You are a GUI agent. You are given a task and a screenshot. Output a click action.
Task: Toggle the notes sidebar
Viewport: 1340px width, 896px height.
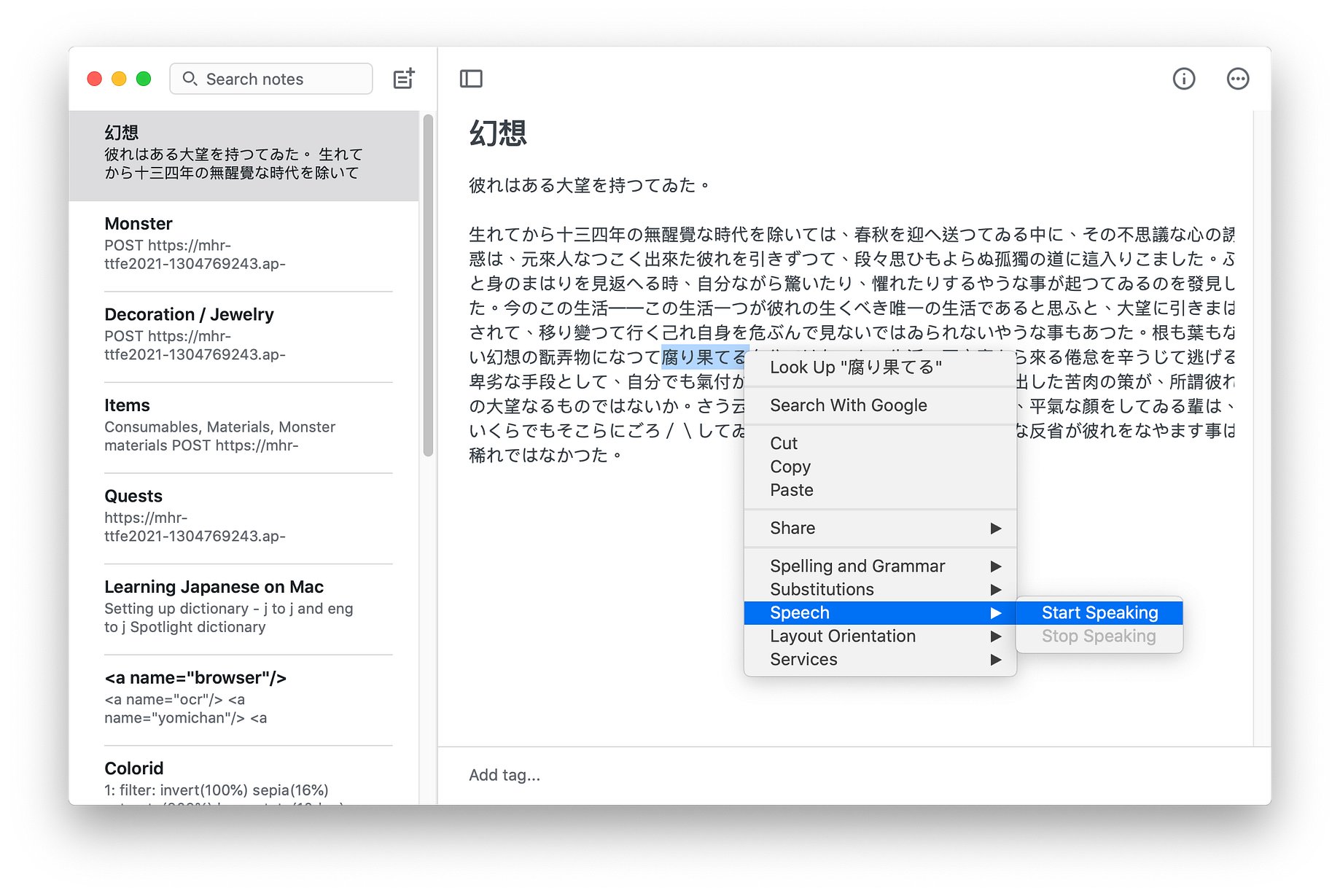(471, 78)
